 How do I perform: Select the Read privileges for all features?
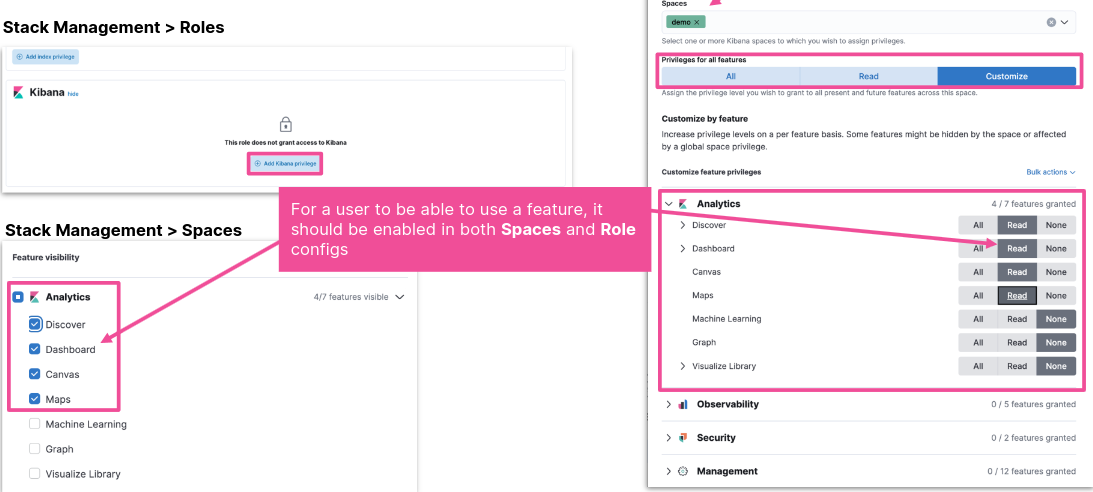[868, 76]
